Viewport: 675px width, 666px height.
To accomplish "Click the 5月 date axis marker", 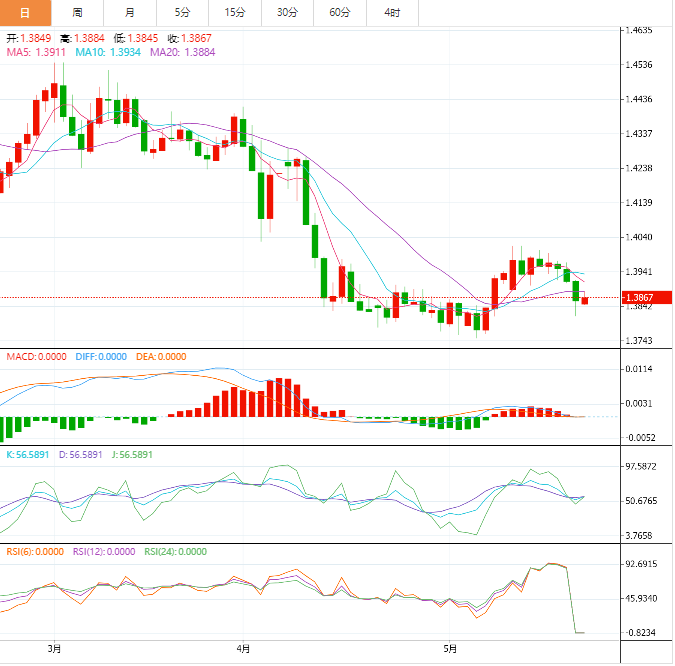I will [x=450, y=649].
